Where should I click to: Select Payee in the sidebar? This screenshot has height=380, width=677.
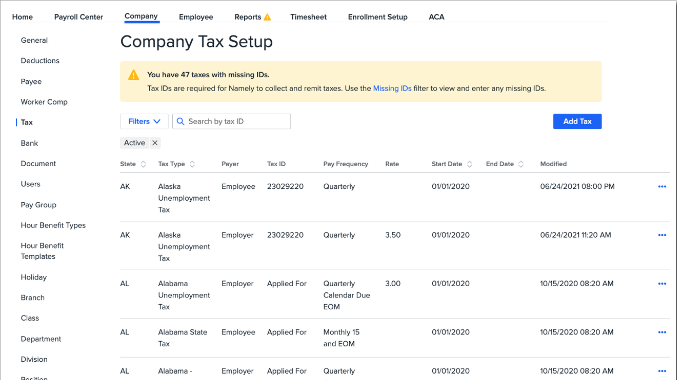point(31,82)
